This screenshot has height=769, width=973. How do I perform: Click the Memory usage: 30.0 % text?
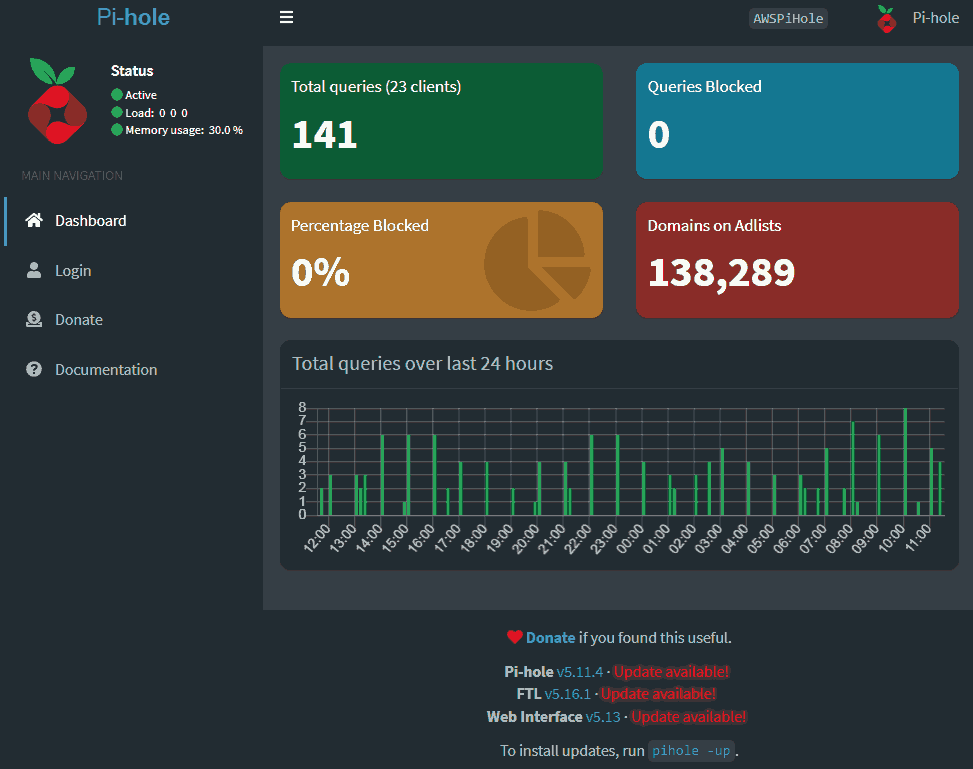[x=184, y=130]
